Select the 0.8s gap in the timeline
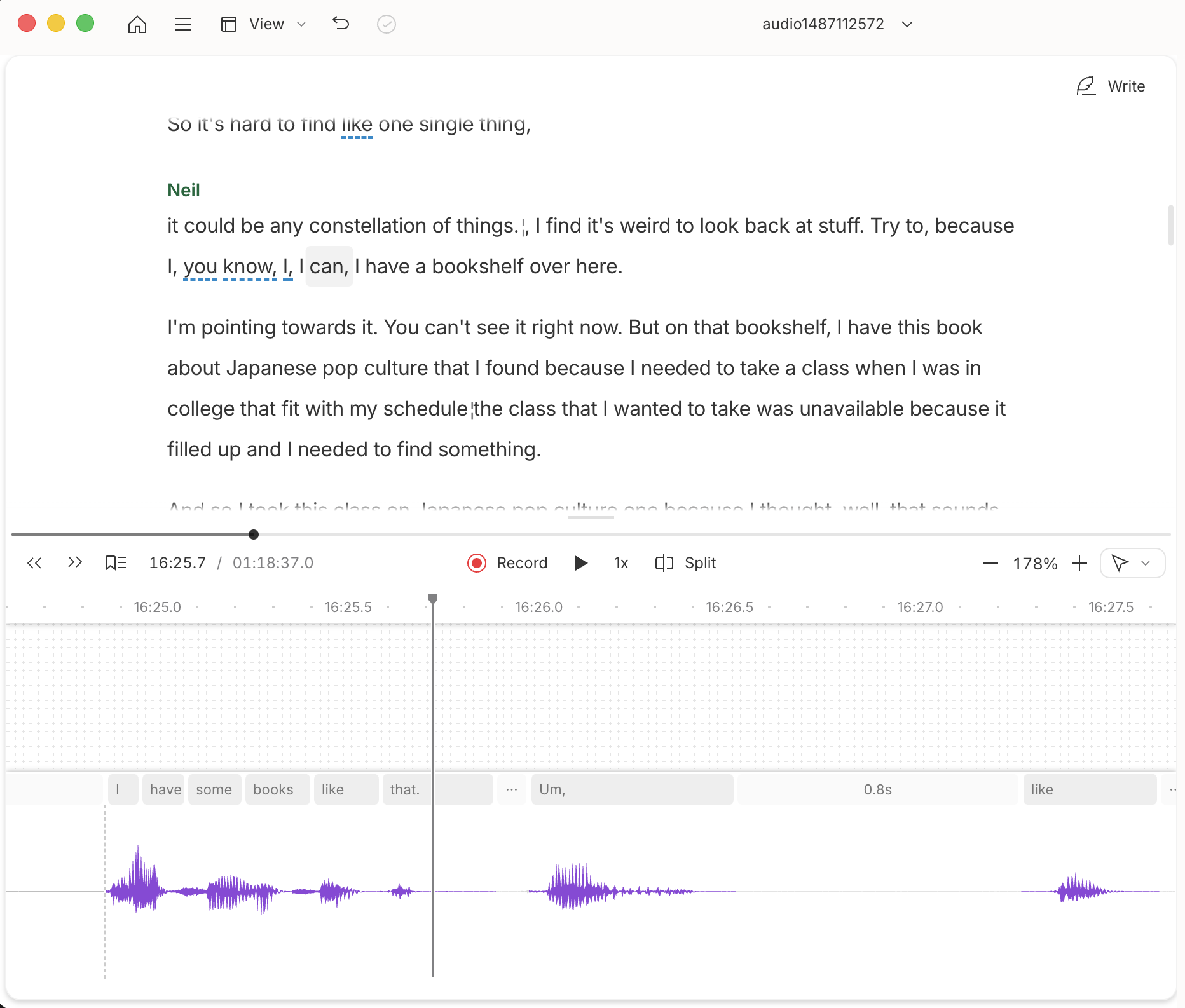Image resolution: width=1185 pixels, height=1008 pixels. tap(877, 789)
